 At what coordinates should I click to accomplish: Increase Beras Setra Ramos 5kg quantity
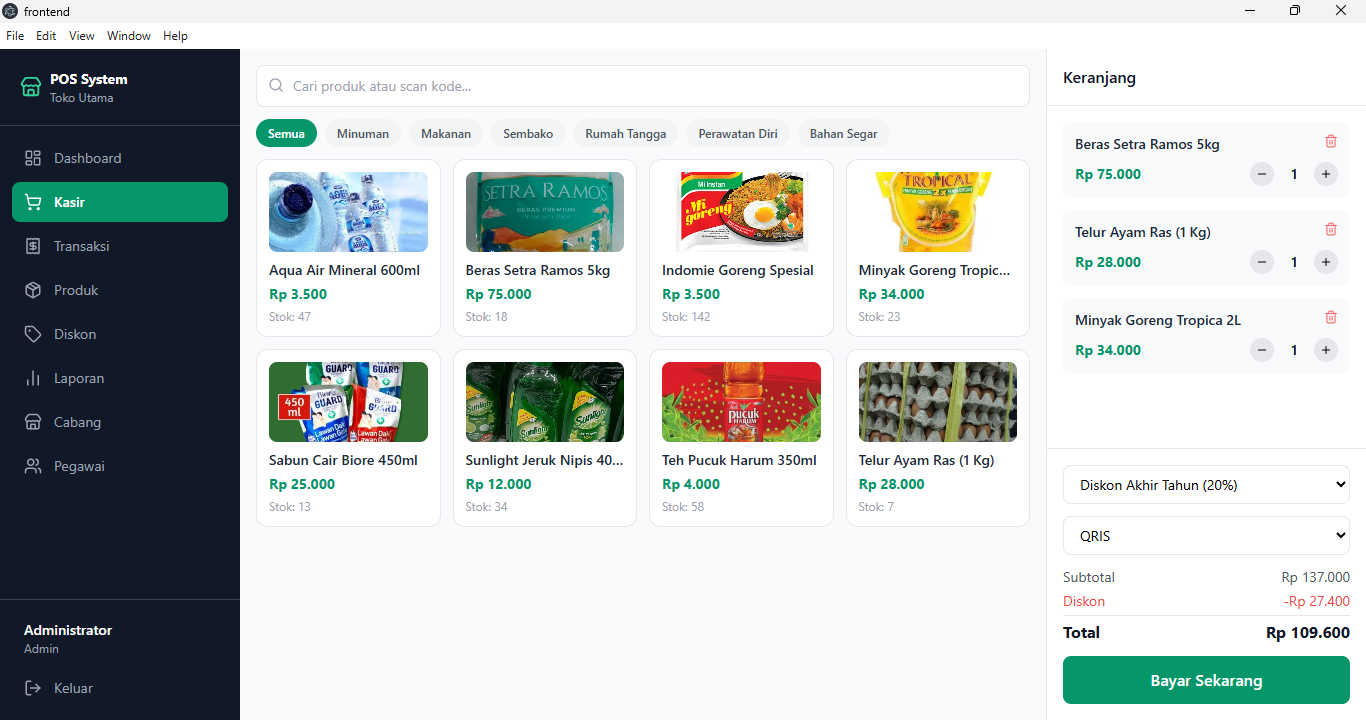[1326, 174]
